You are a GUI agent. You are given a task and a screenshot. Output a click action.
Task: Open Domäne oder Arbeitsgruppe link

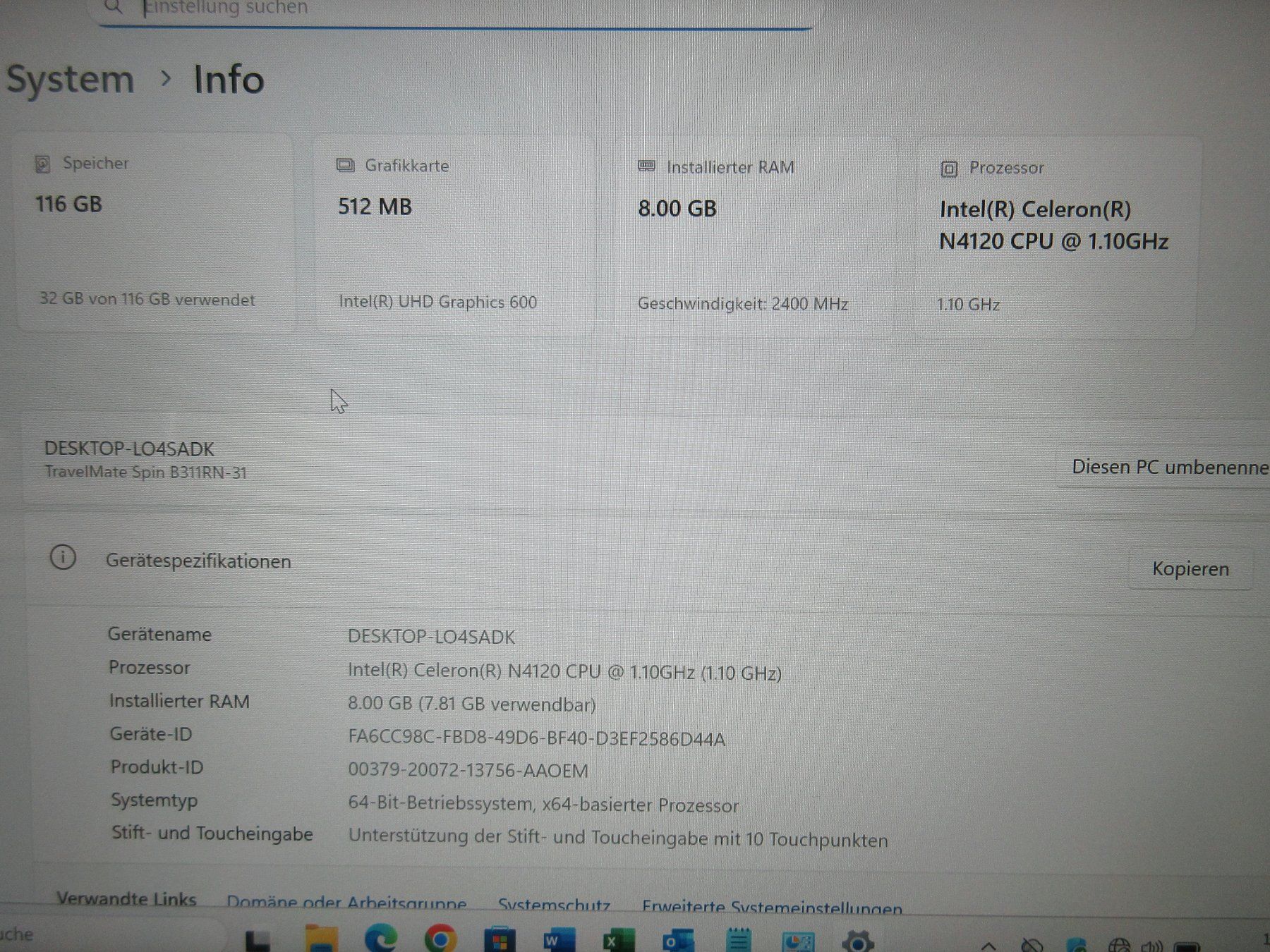click(346, 902)
